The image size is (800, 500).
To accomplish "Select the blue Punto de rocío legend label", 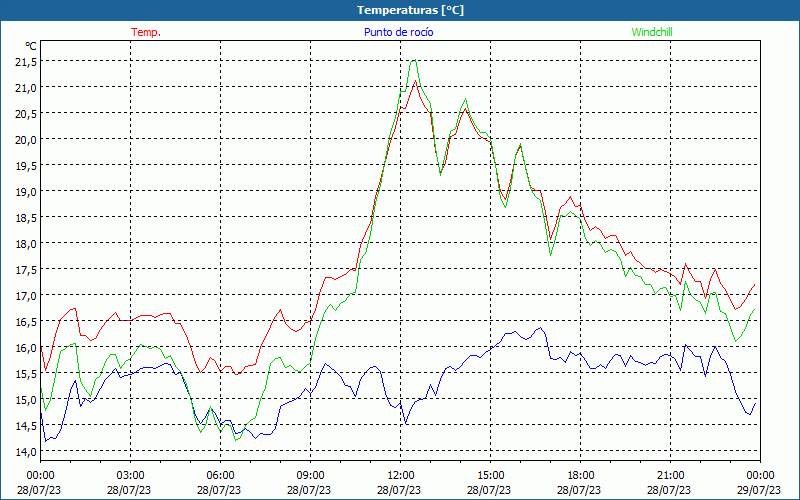I will click(398, 32).
